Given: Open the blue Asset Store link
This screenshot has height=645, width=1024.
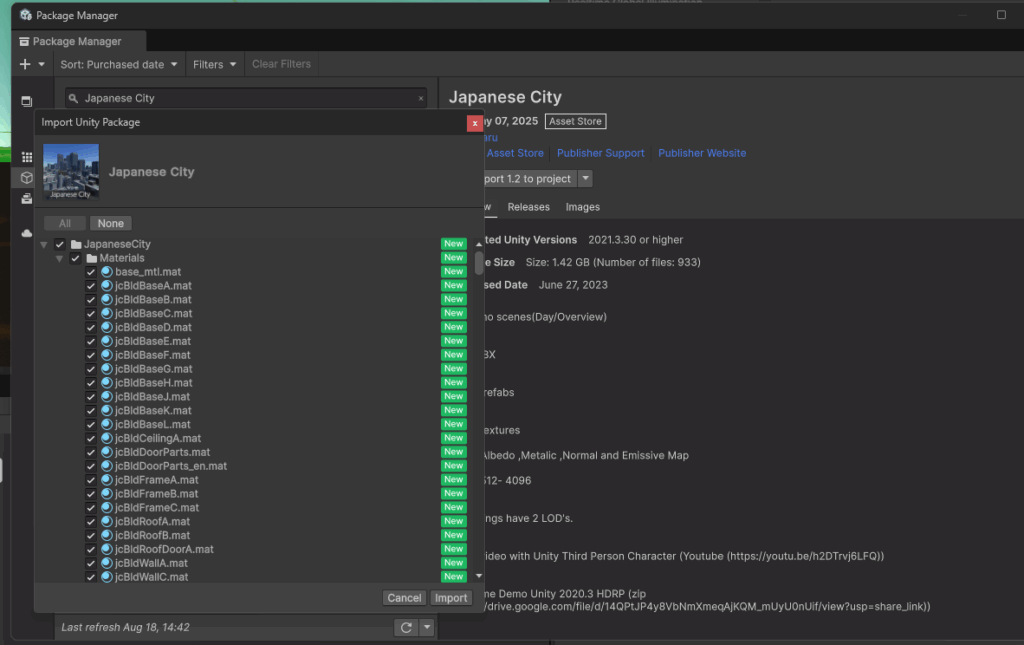Looking at the screenshot, I should [x=515, y=153].
